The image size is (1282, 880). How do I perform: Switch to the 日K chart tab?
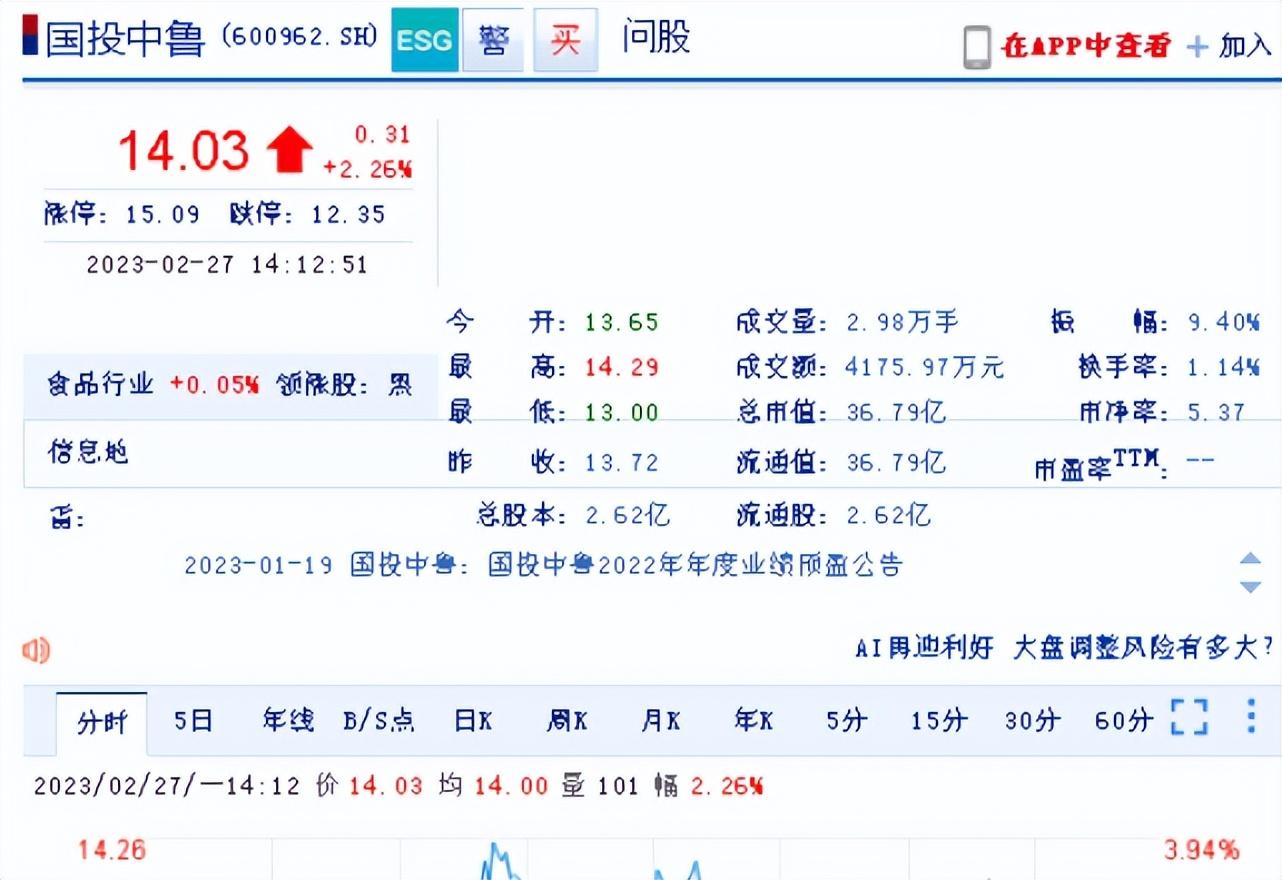pos(473,720)
